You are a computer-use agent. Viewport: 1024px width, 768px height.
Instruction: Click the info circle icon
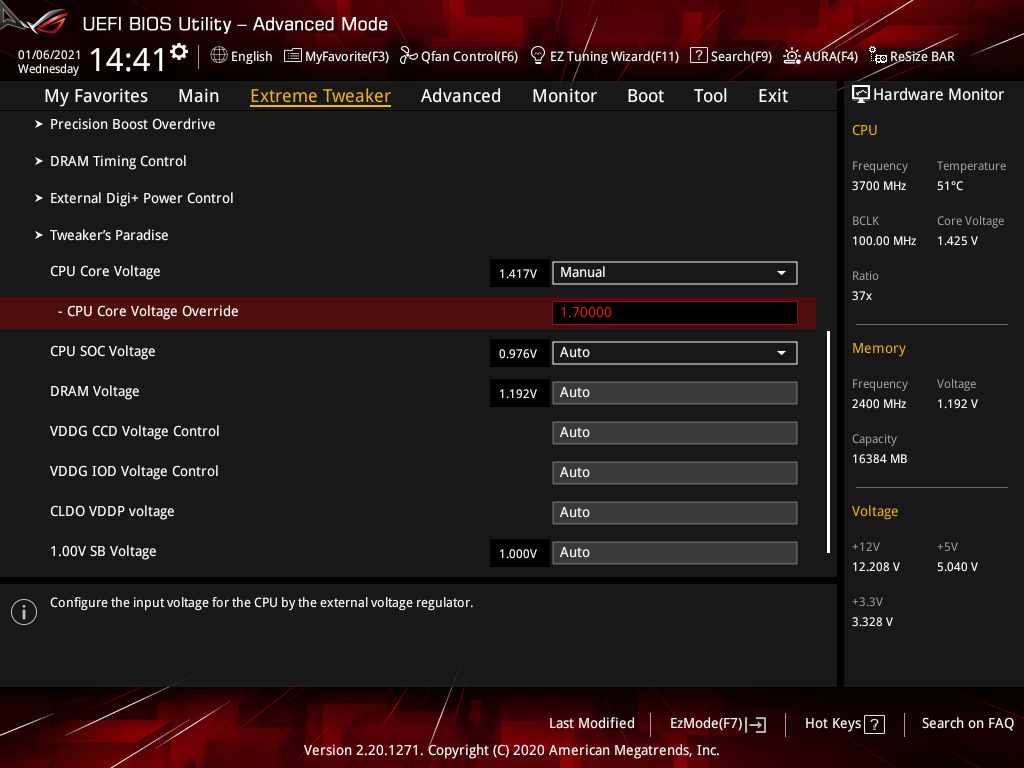24,612
